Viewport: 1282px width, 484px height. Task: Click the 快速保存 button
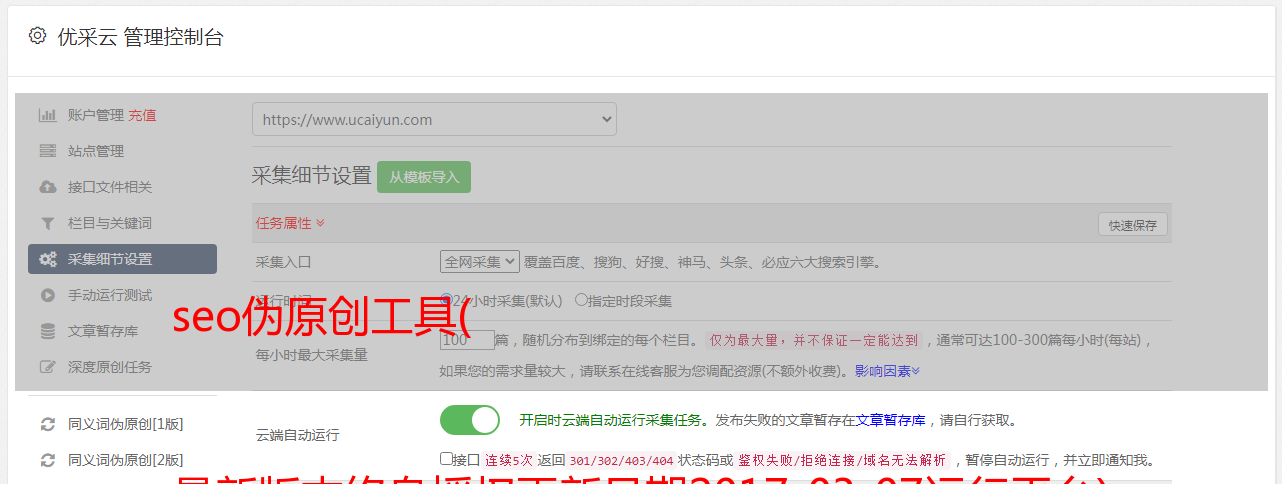[1132, 225]
